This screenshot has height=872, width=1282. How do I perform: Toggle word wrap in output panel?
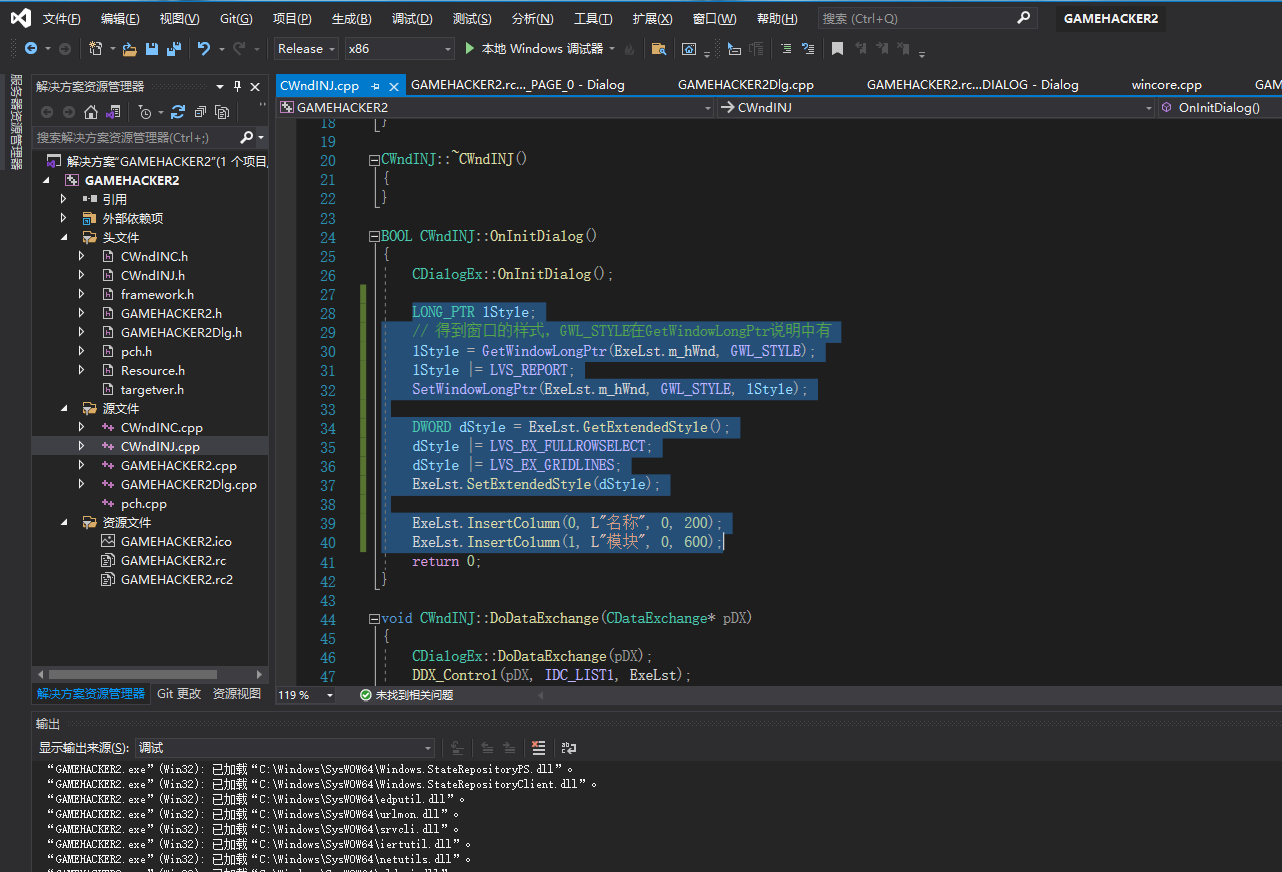pyautogui.click(x=570, y=747)
